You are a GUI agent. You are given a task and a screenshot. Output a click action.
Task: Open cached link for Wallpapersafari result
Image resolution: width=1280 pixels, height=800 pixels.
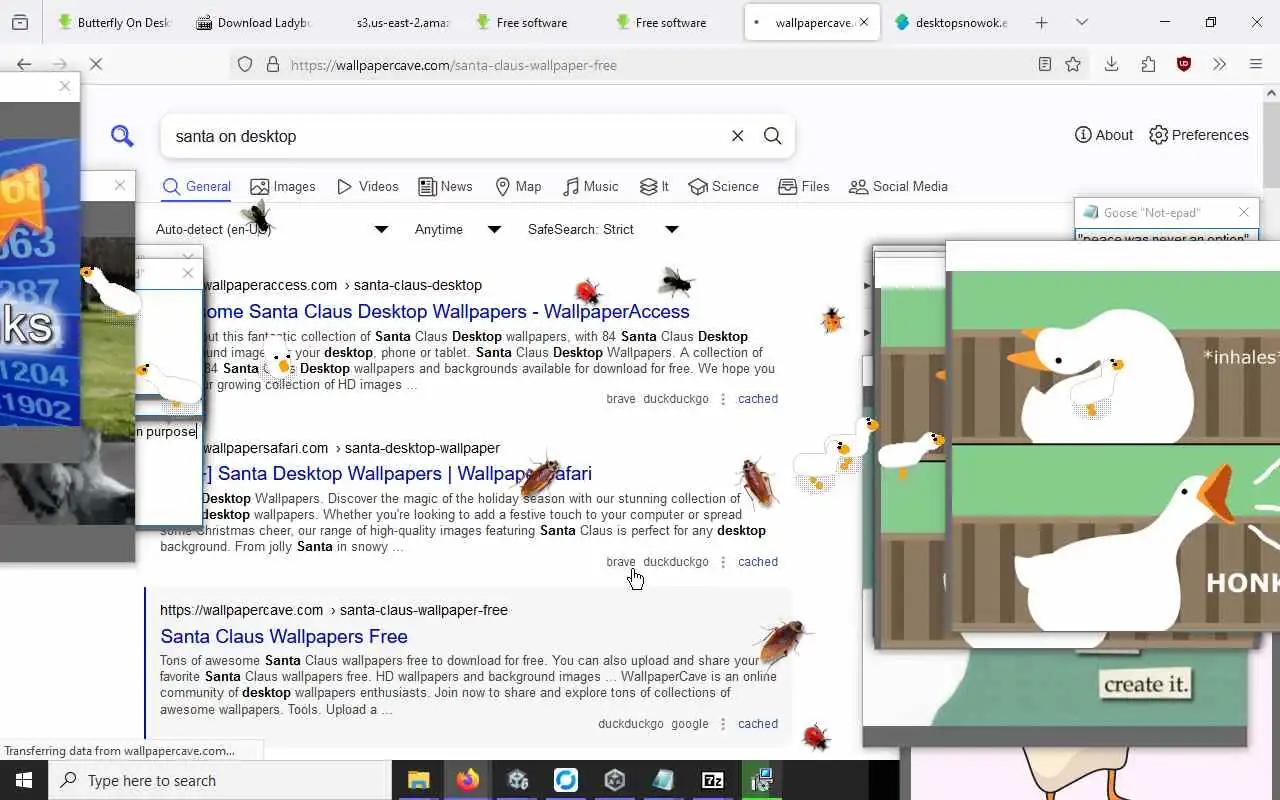(x=758, y=562)
